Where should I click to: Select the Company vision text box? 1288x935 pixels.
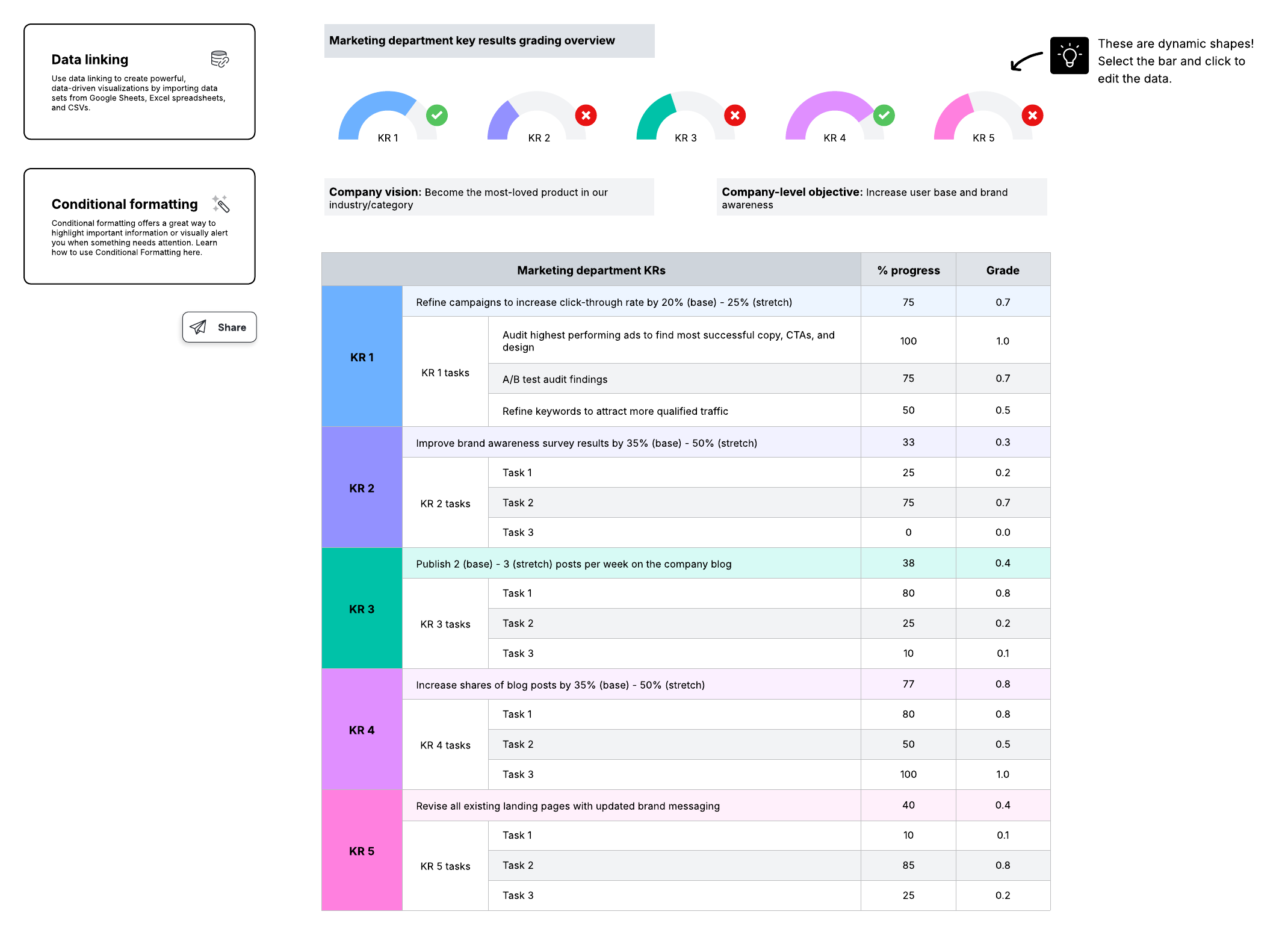pos(489,197)
